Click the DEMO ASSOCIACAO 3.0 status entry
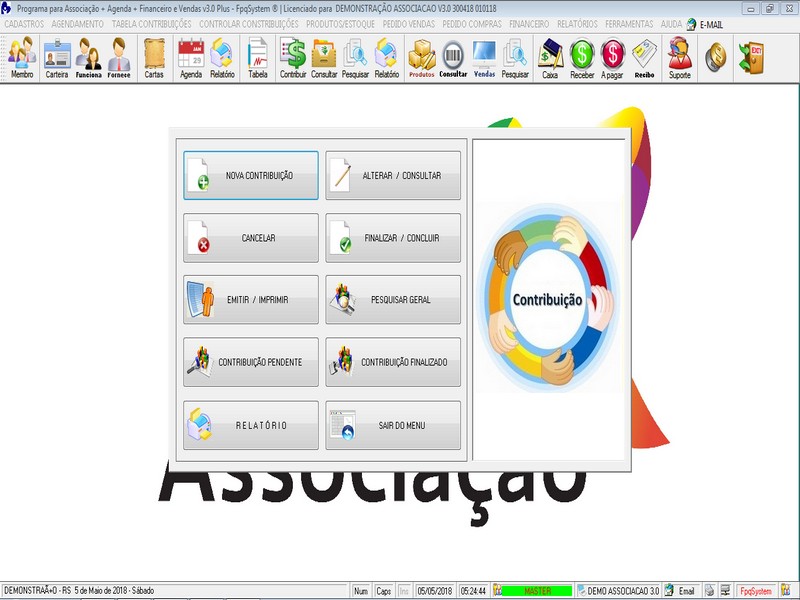This screenshot has width=800, height=600. 618,591
